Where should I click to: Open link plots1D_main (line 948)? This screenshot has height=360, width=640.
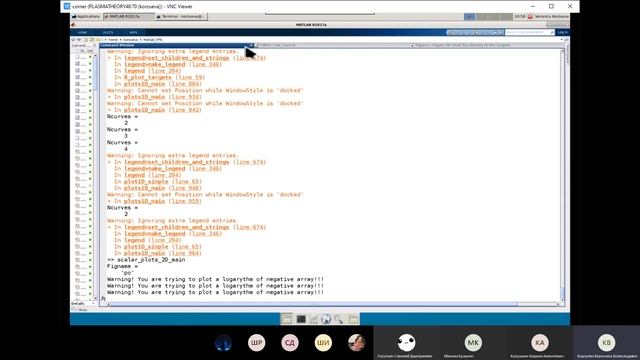pos(163,188)
